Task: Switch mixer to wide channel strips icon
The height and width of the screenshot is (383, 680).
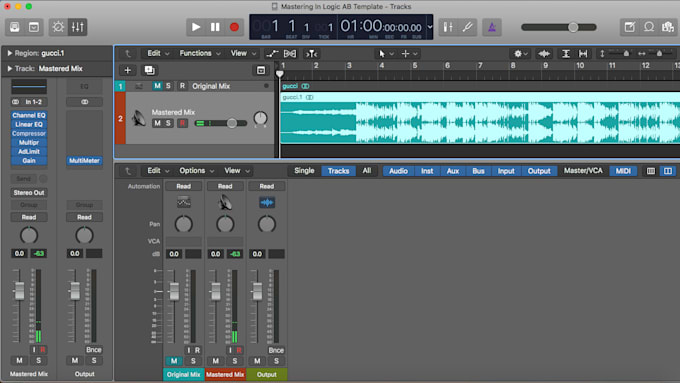Action: click(x=668, y=171)
